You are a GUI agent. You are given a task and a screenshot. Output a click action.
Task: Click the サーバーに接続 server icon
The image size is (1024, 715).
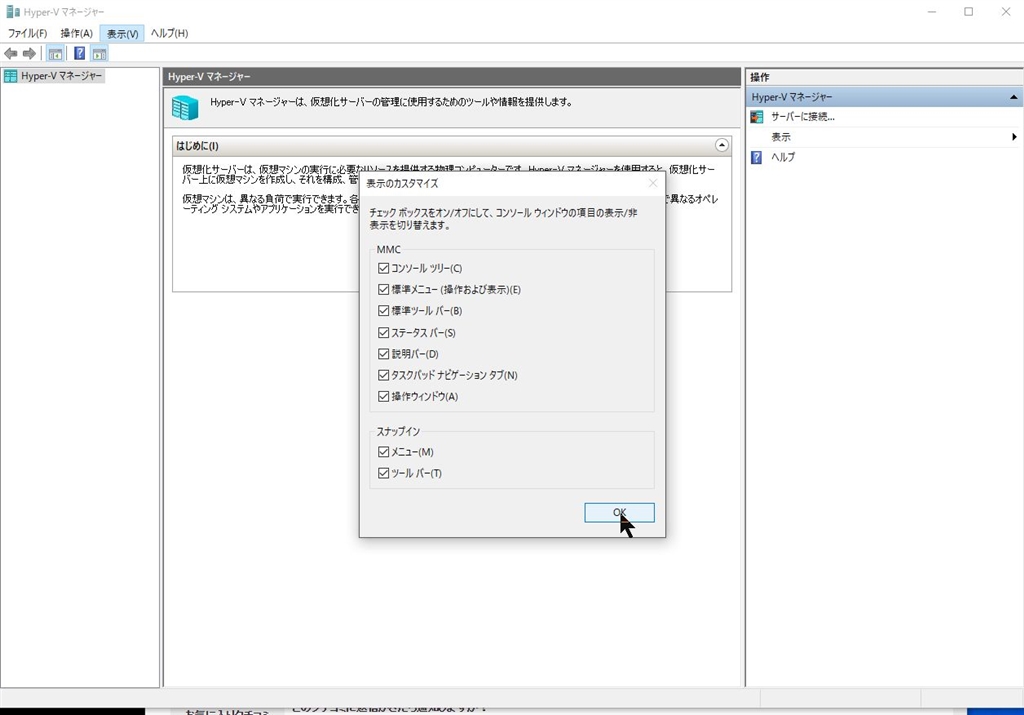[x=757, y=117]
